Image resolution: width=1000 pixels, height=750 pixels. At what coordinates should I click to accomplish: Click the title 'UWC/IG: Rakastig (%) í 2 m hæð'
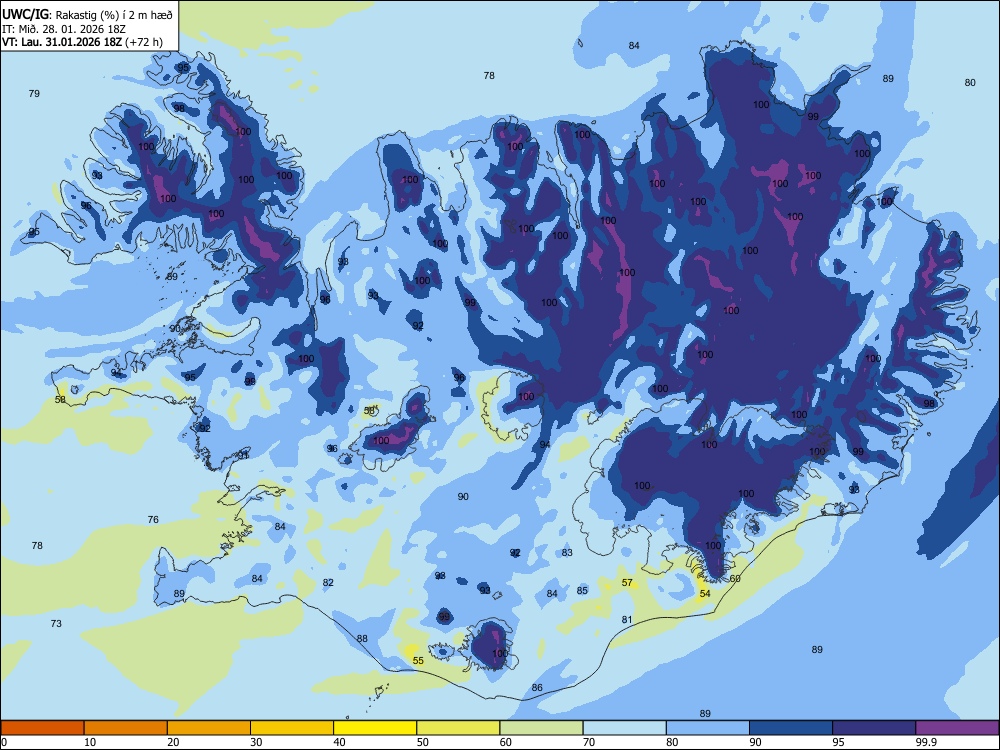coord(87,14)
